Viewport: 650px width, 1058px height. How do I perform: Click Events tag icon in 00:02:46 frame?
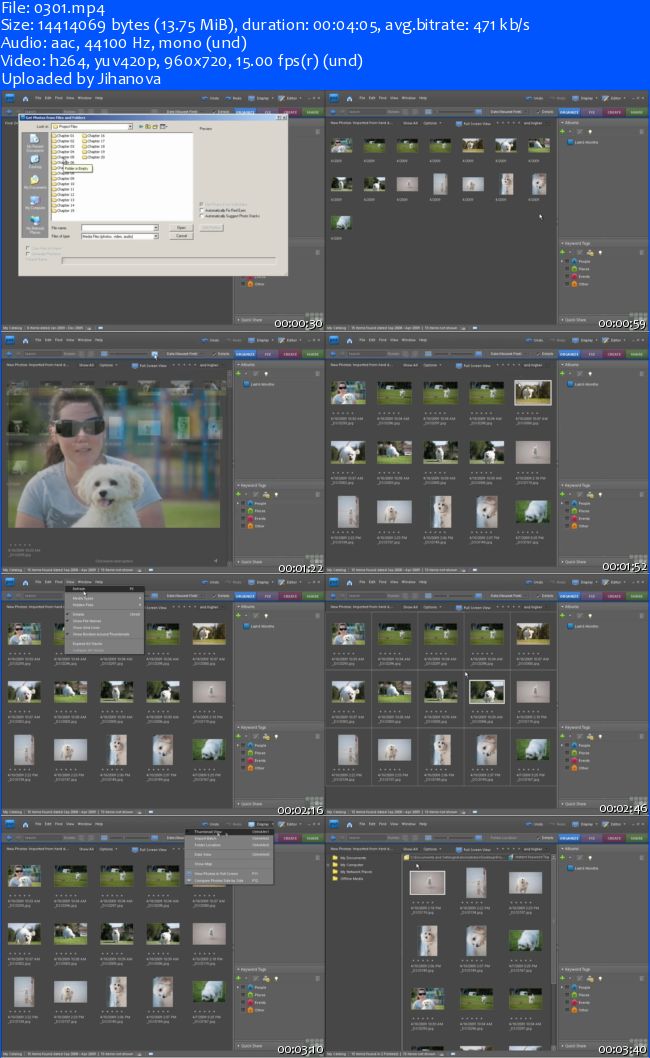[574, 760]
